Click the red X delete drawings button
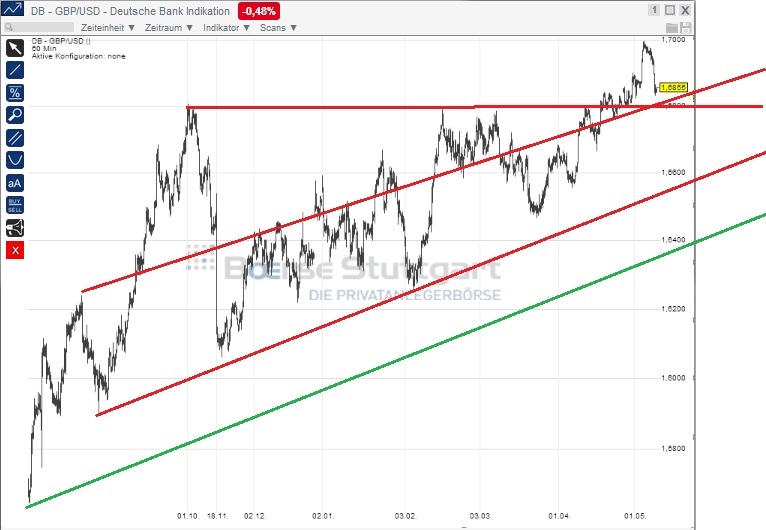766x530 pixels. [x=15, y=251]
